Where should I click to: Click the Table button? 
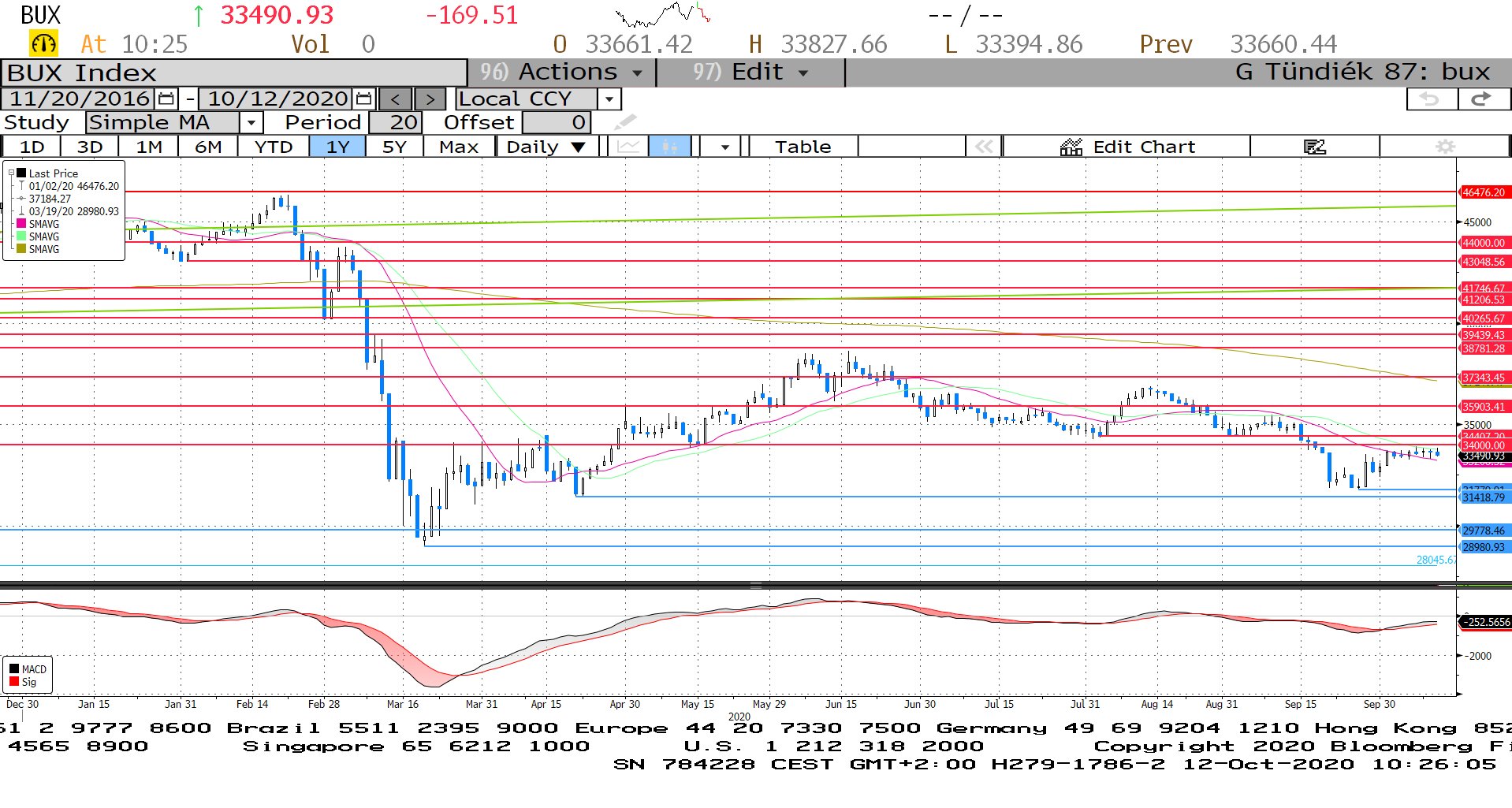click(803, 147)
